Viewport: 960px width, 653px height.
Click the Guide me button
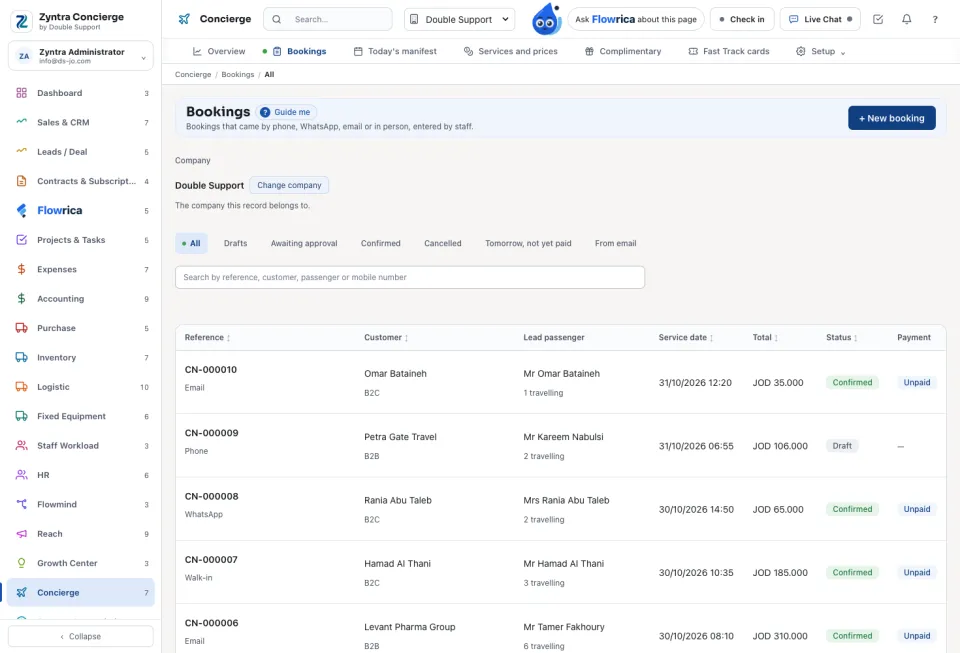coord(286,112)
